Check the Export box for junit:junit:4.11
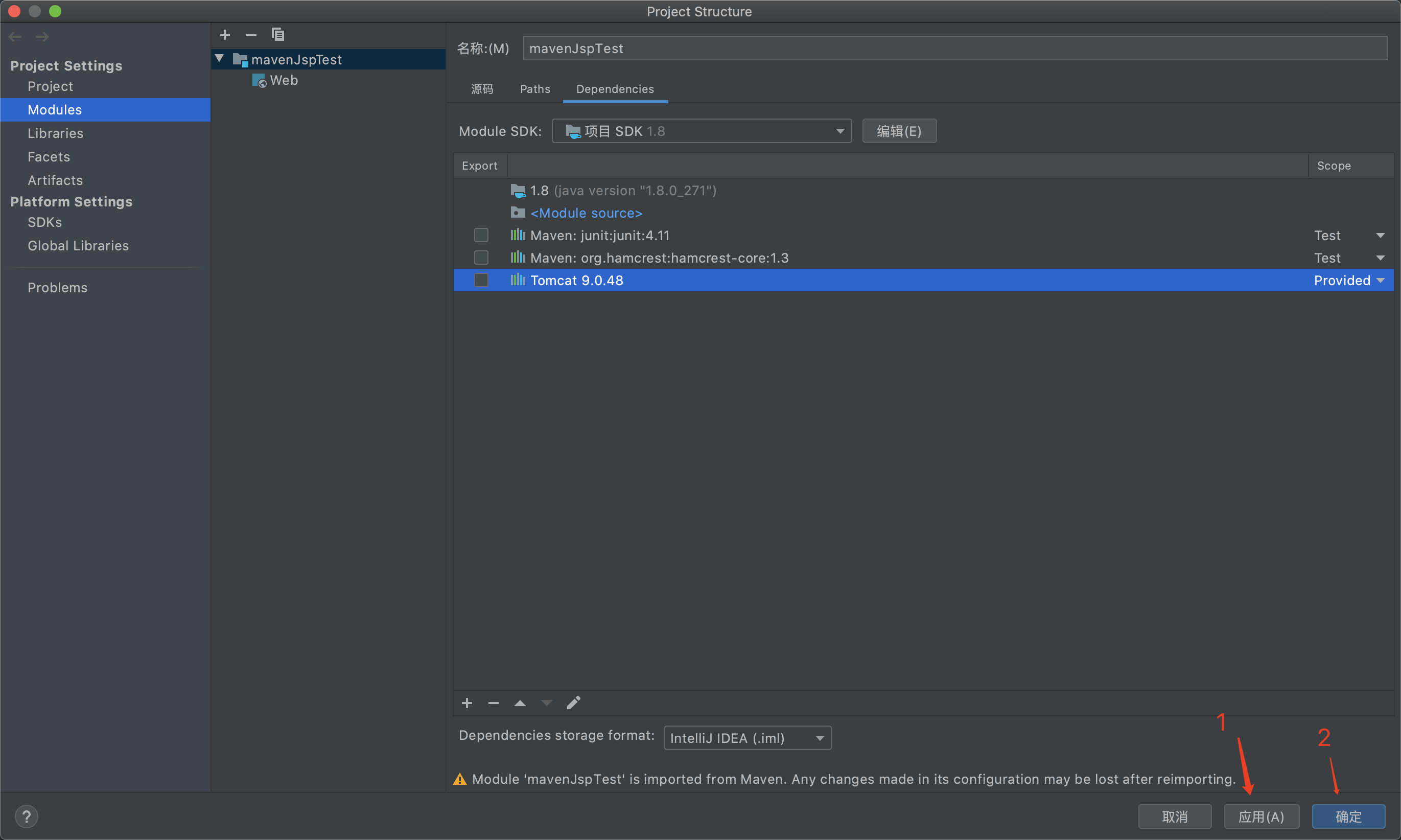 click(481, 235)
